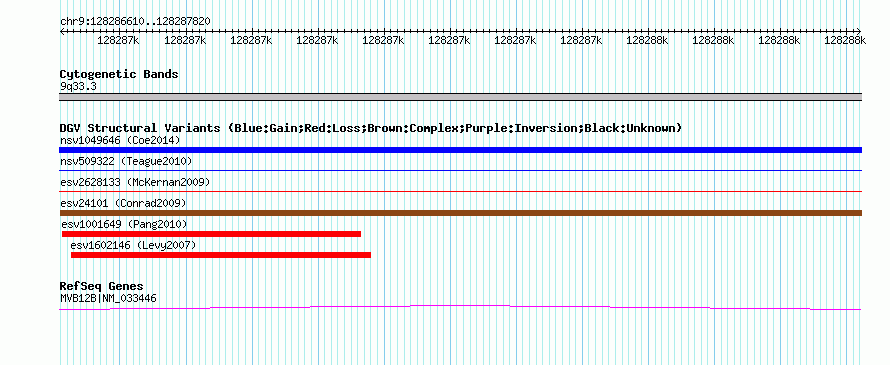Click the gray 9q33.3 cytogenetic band bar
Screen dimensions: 890x365
[x=460, y=97]
